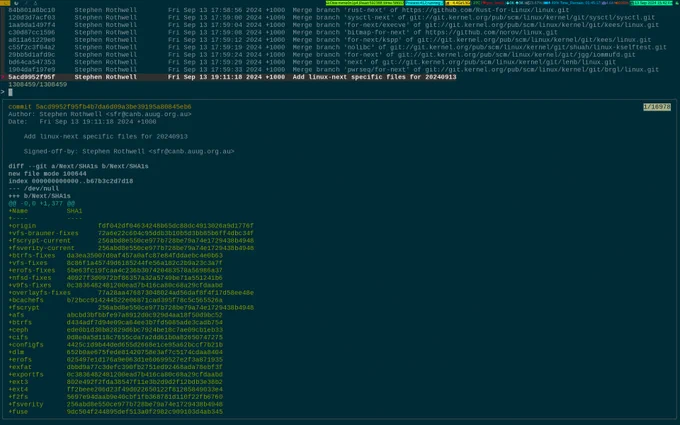The height and width of the screenshot is (425, 680).
Task: Click the +erofs 025497e1 line
Action: coord(115,360)
